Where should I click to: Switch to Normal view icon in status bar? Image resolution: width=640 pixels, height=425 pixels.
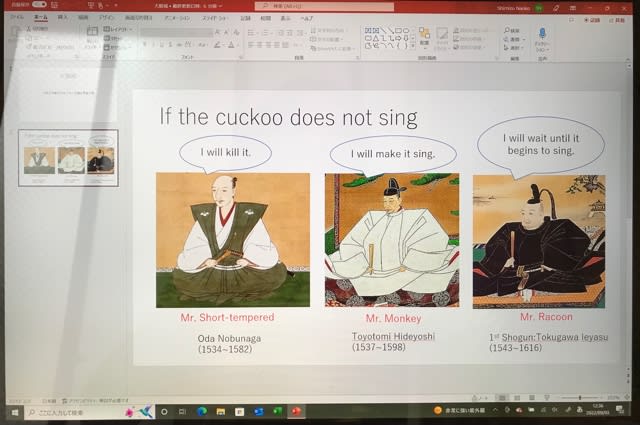pyautogui.click(x=502, y=398)
